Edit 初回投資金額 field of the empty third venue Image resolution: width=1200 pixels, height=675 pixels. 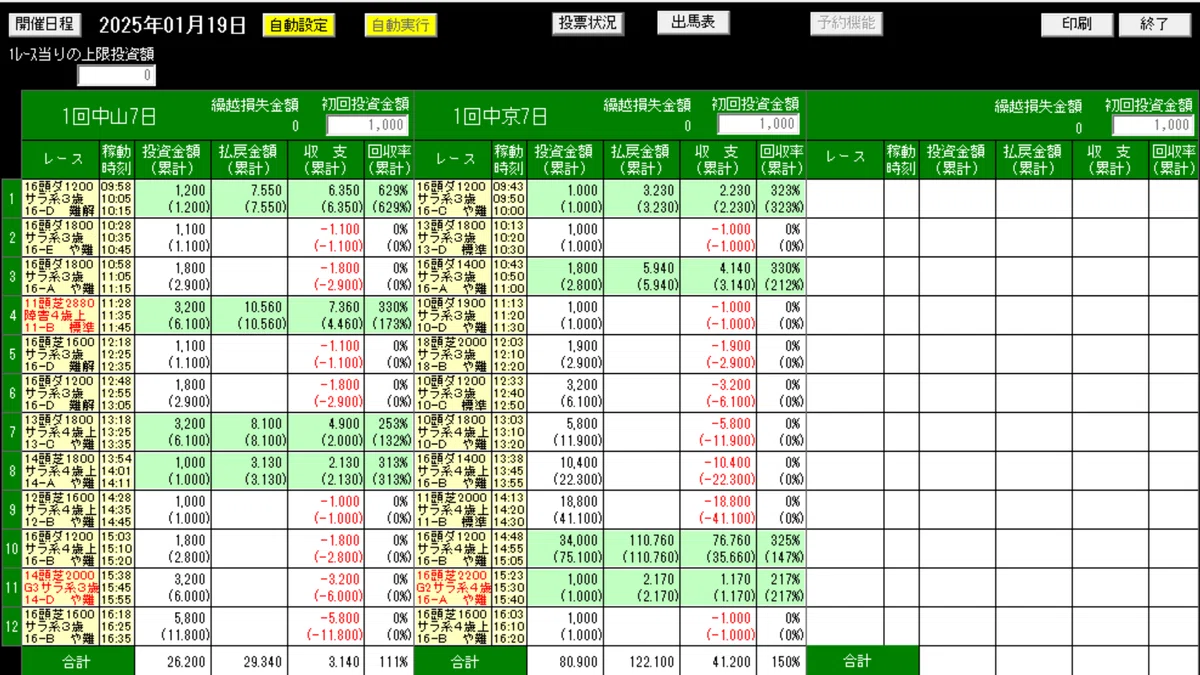tap(1153, 125)
